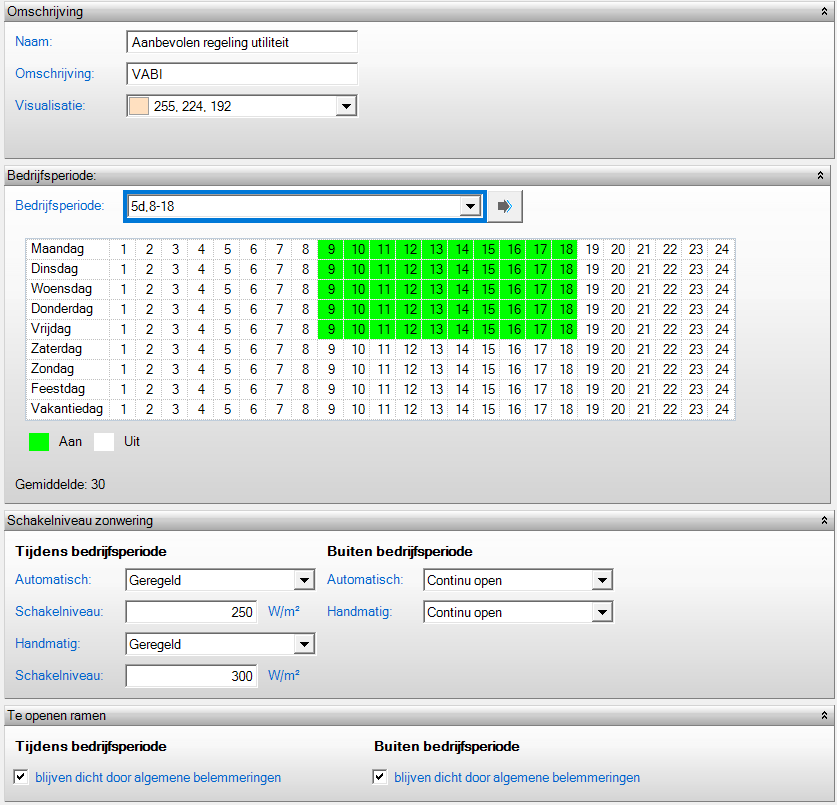Open Automatisch dropdown under Tijdens bedrijfsperiode

[x=304, y=581]
